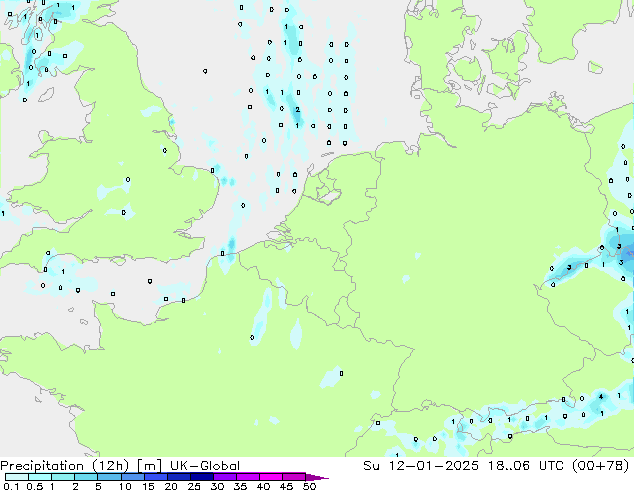Image resolution: width=634 pixels, height=490 pixels.
Task: Click the 20–25 legend color swatch
Action: tap(178, 477)
